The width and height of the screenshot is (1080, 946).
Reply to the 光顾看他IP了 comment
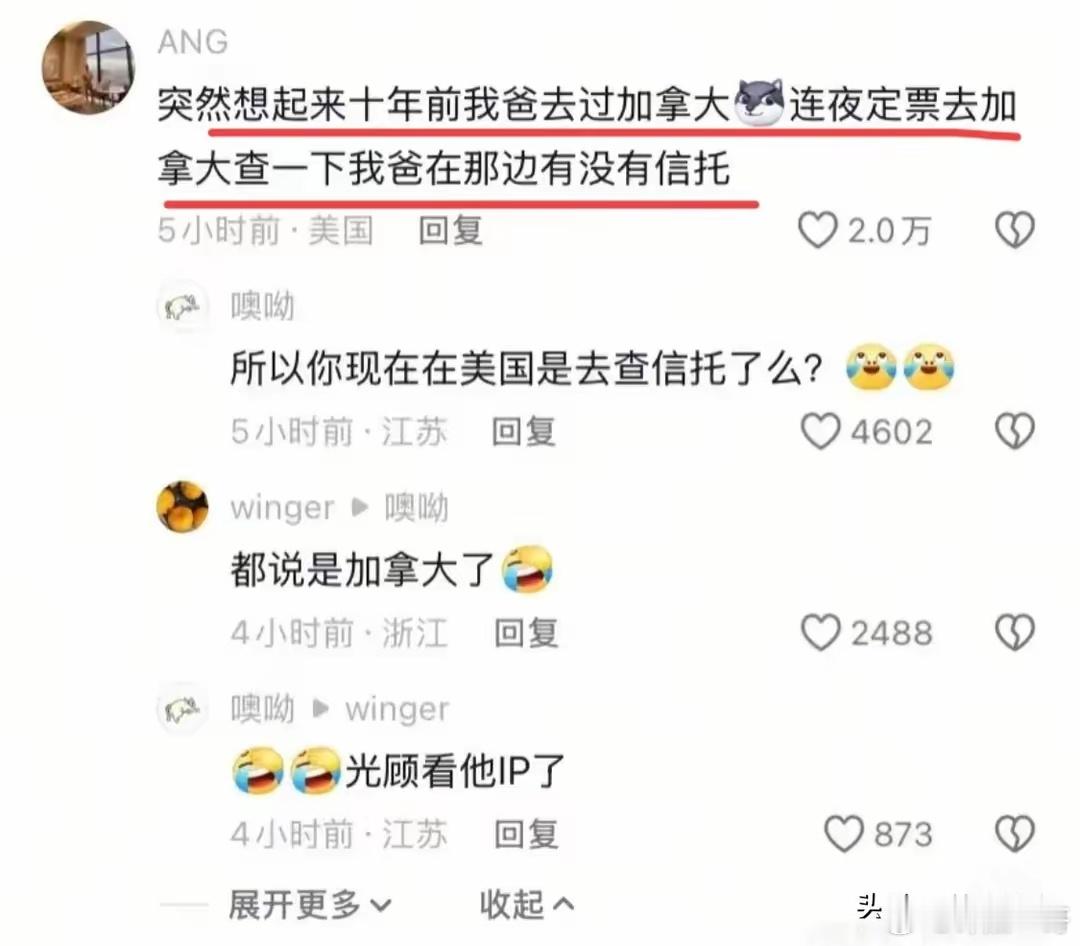526,834
